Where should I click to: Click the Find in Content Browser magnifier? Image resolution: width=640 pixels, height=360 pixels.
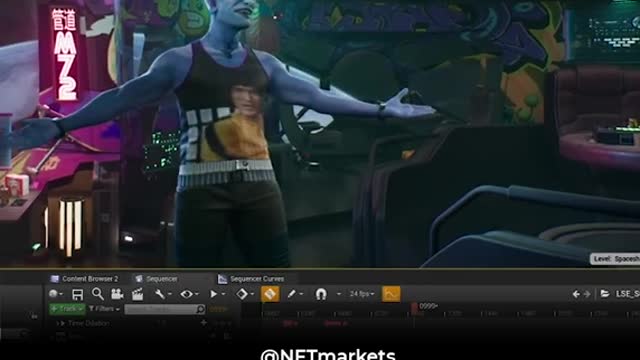(x=98, y=294)
